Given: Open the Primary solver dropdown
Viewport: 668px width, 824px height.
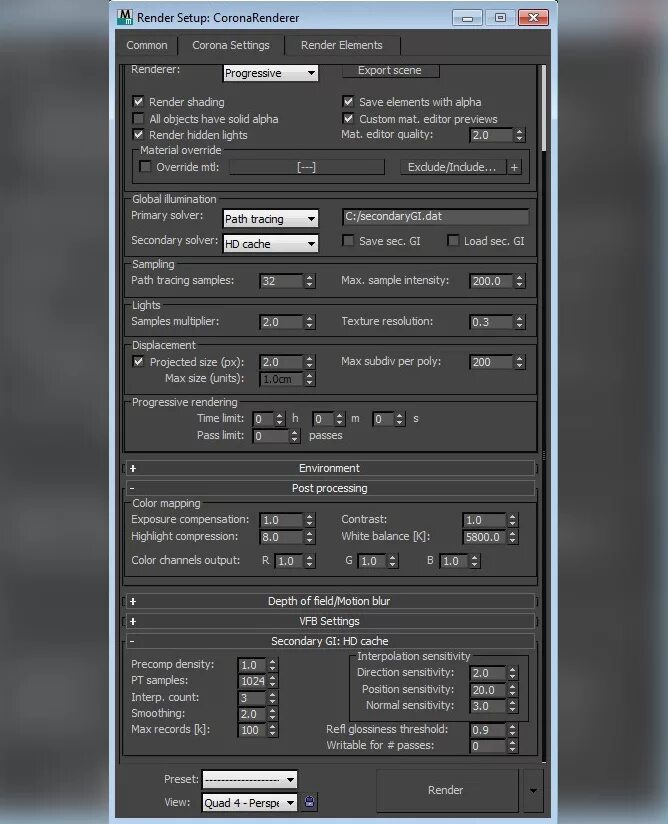Looking at the screenshot, I should (271, 219).
